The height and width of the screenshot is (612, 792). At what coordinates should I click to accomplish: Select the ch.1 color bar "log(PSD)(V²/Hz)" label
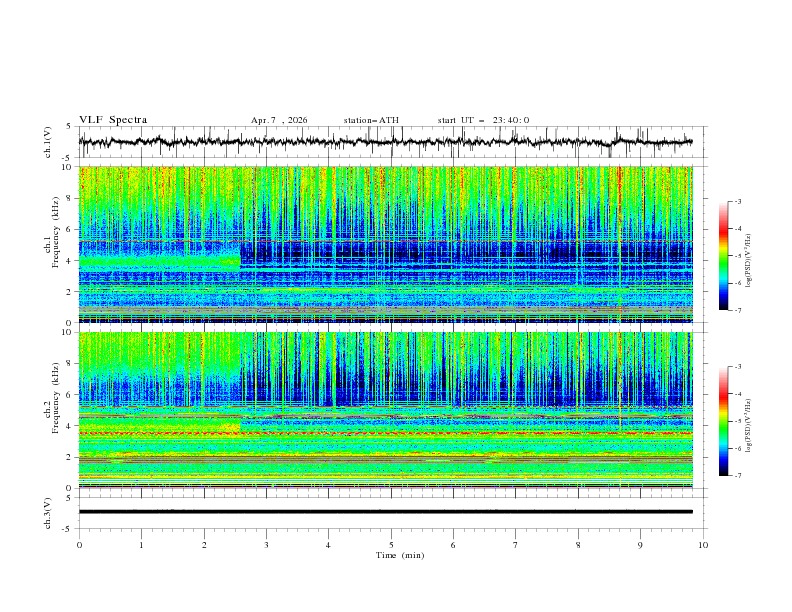click(748, 261)
